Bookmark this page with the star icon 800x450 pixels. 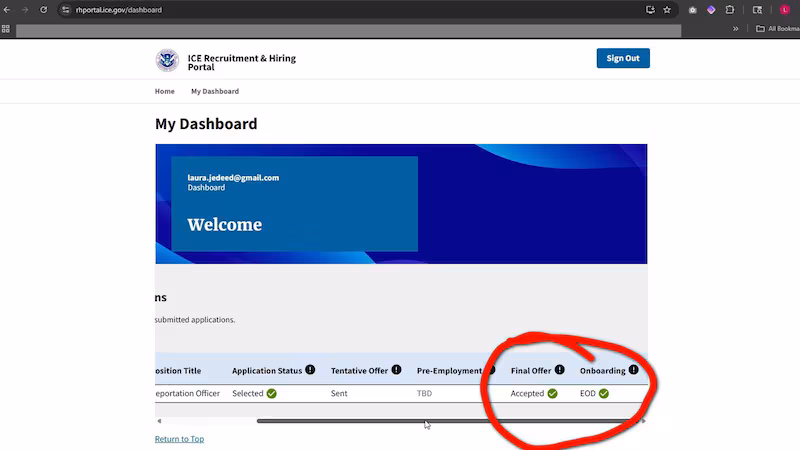tap(667, 10)
